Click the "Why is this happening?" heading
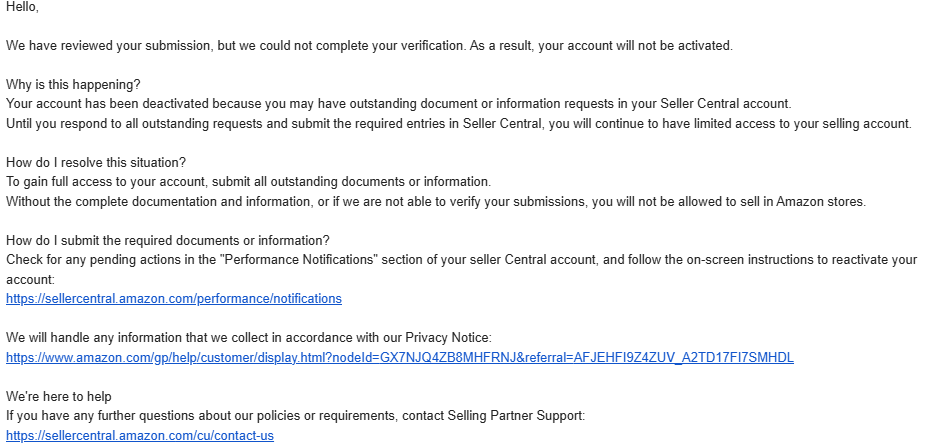The width and height of the screenshot is (940, 448). click(73, 85)
